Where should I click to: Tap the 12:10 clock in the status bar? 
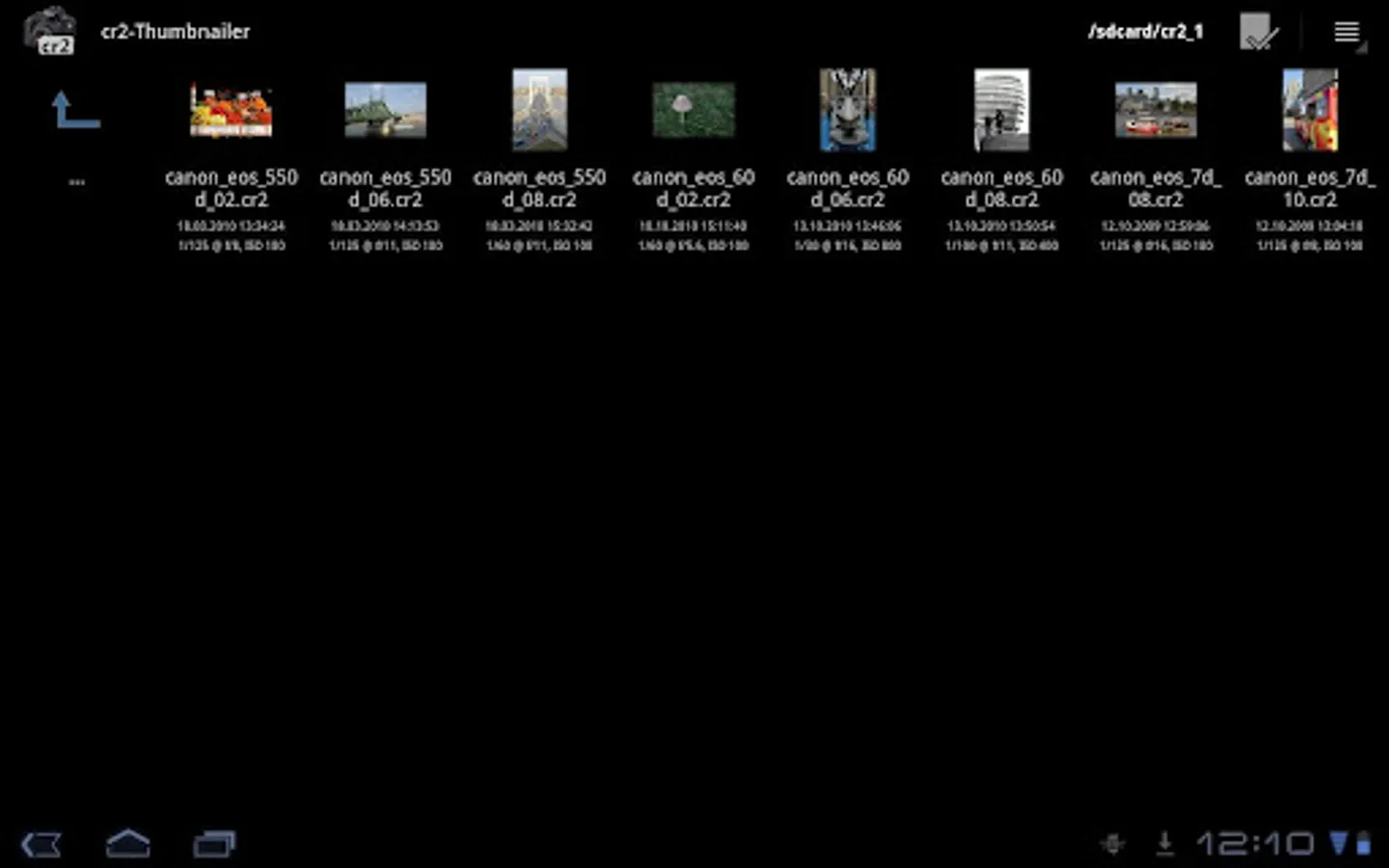(1256, 844)
